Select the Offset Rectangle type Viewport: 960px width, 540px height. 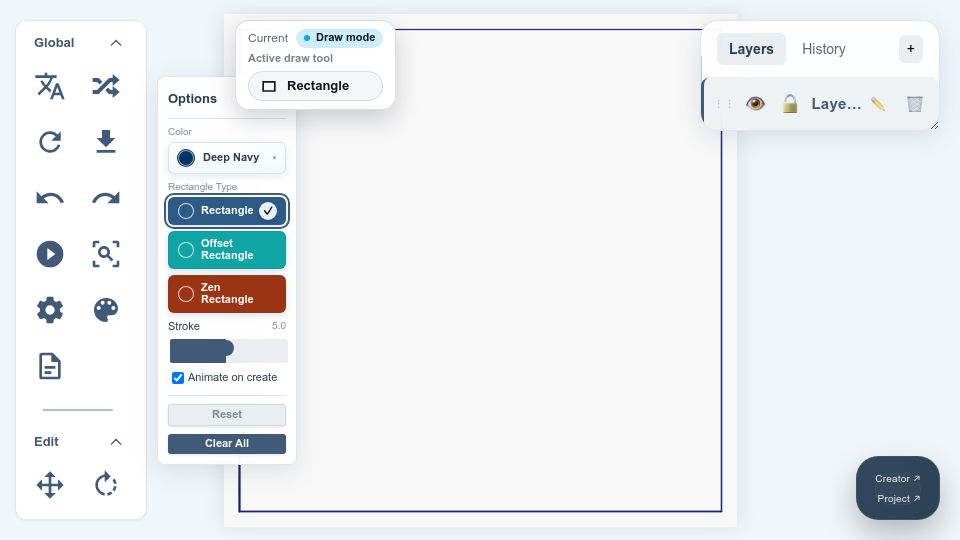click(227, 250)
